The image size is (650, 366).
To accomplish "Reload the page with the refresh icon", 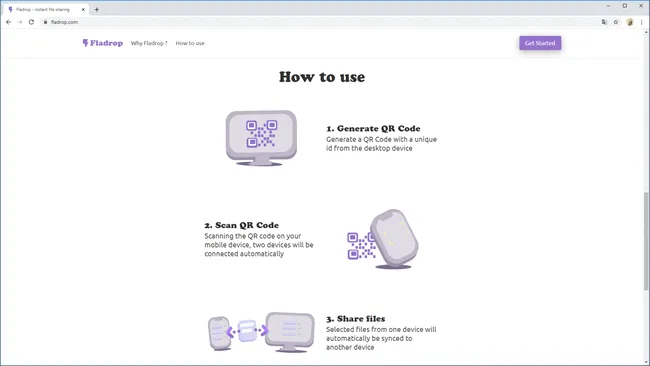I will pos(31,22).
